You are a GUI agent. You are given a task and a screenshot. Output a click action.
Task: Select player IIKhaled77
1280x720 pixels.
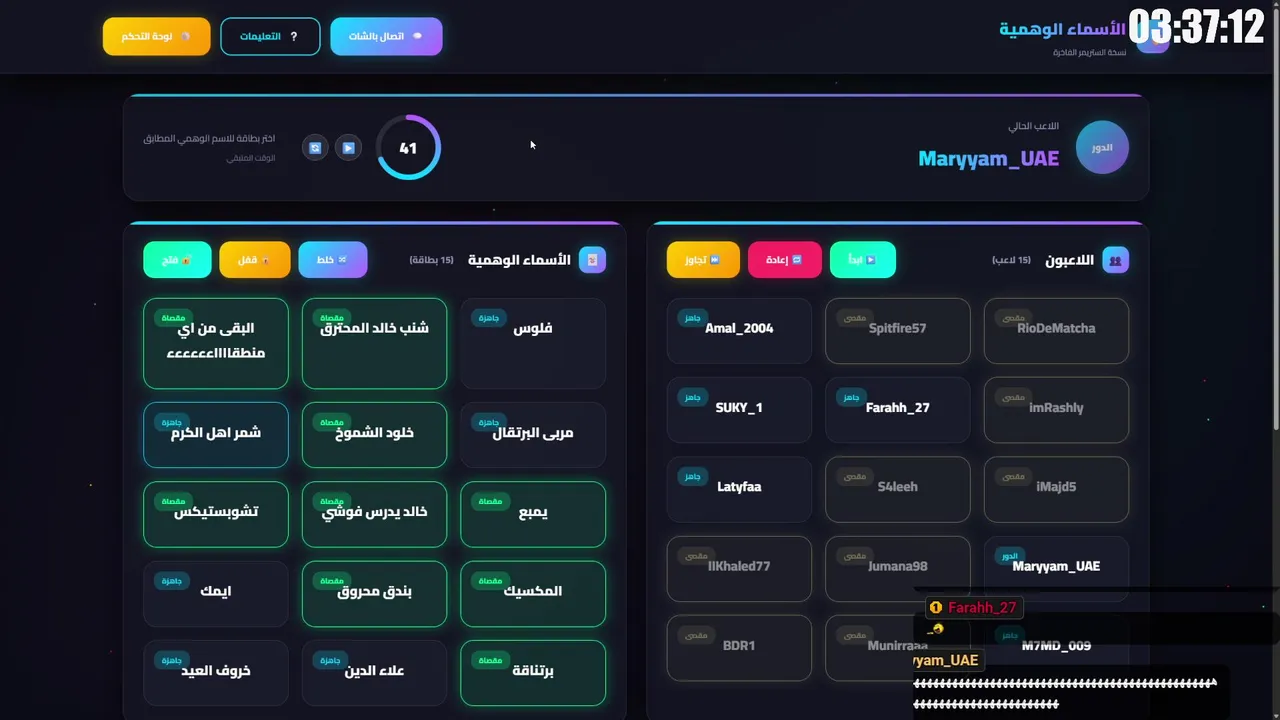pos(739,568)
